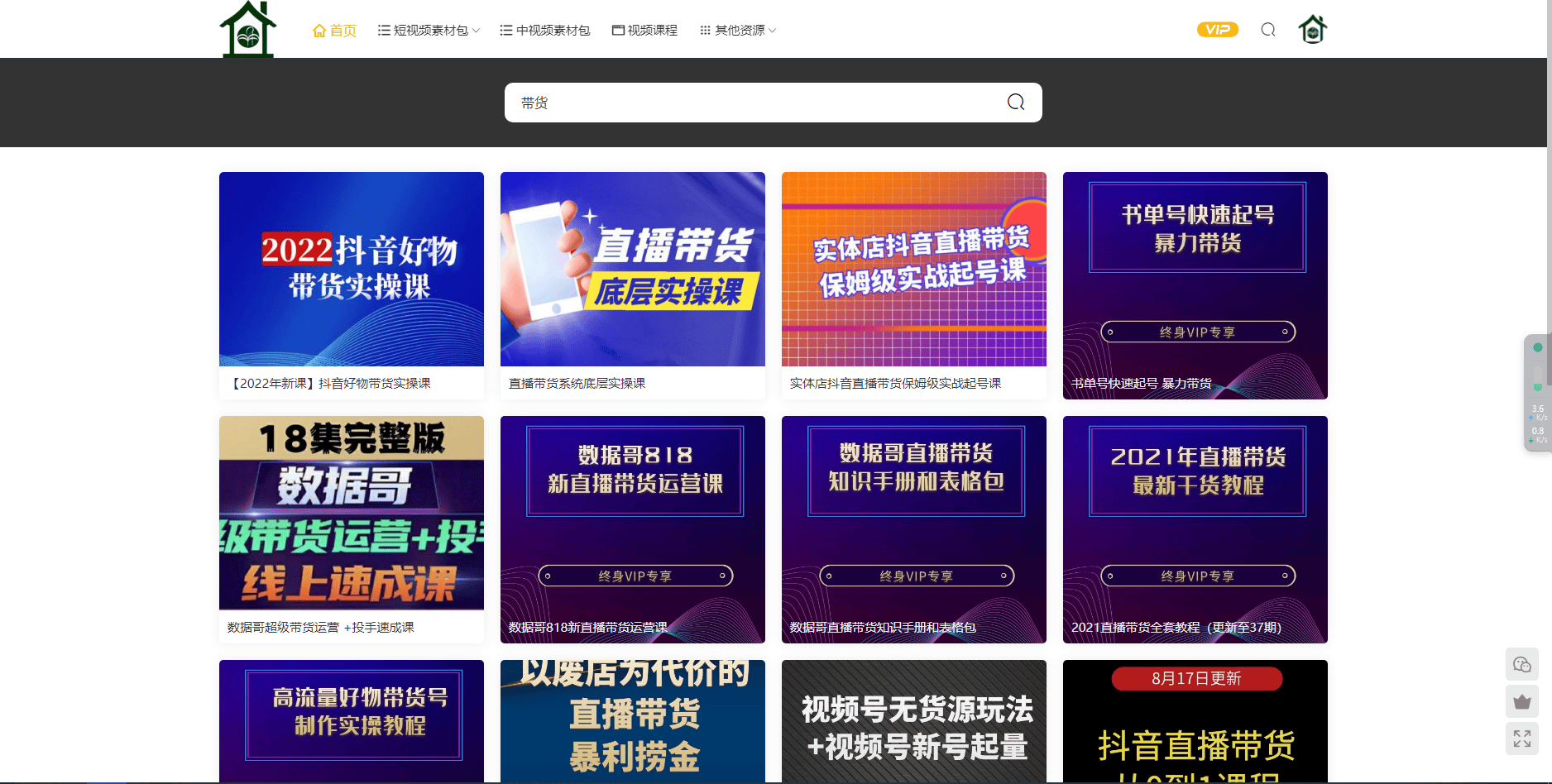Viewport: 1552px width, 784px height.
Task: Open title 直播带货系统底层实操课
Action: (577, 383)
